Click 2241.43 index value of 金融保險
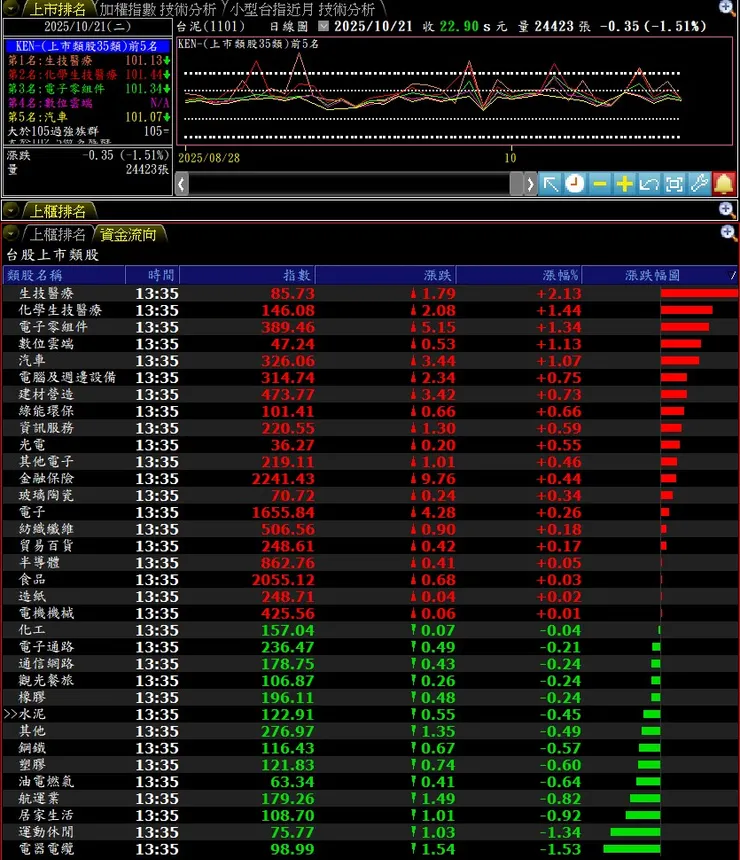 [x=283, y=479]
